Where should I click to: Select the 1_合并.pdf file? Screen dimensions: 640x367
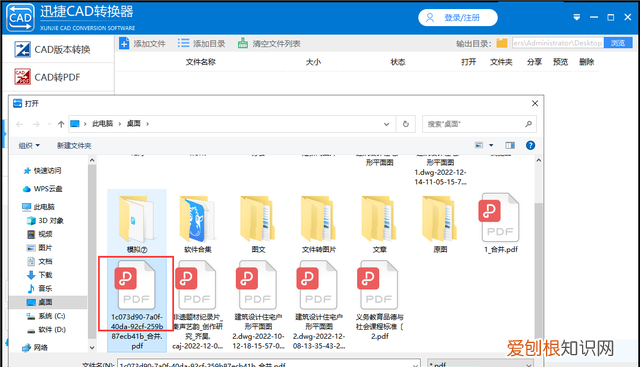click(x=501, y=223)
